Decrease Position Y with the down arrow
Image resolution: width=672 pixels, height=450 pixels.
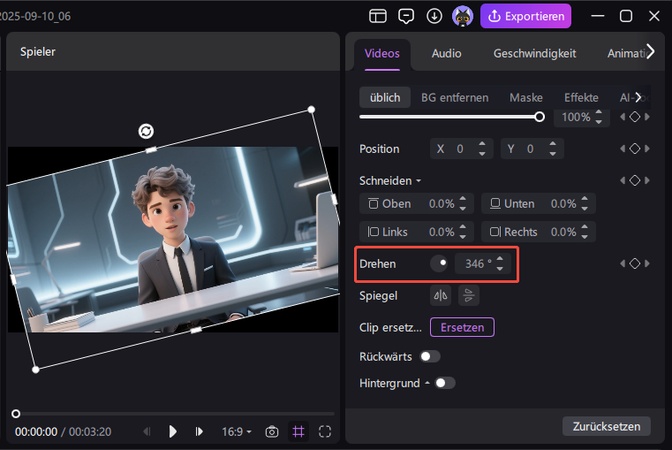(x=553, y=154)
